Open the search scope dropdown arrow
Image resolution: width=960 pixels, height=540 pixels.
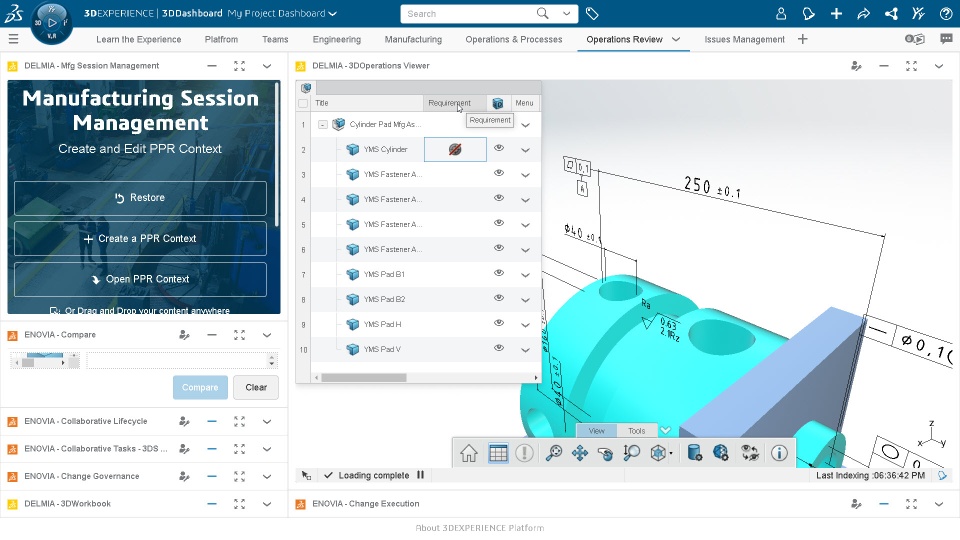[x=567, y=13]
